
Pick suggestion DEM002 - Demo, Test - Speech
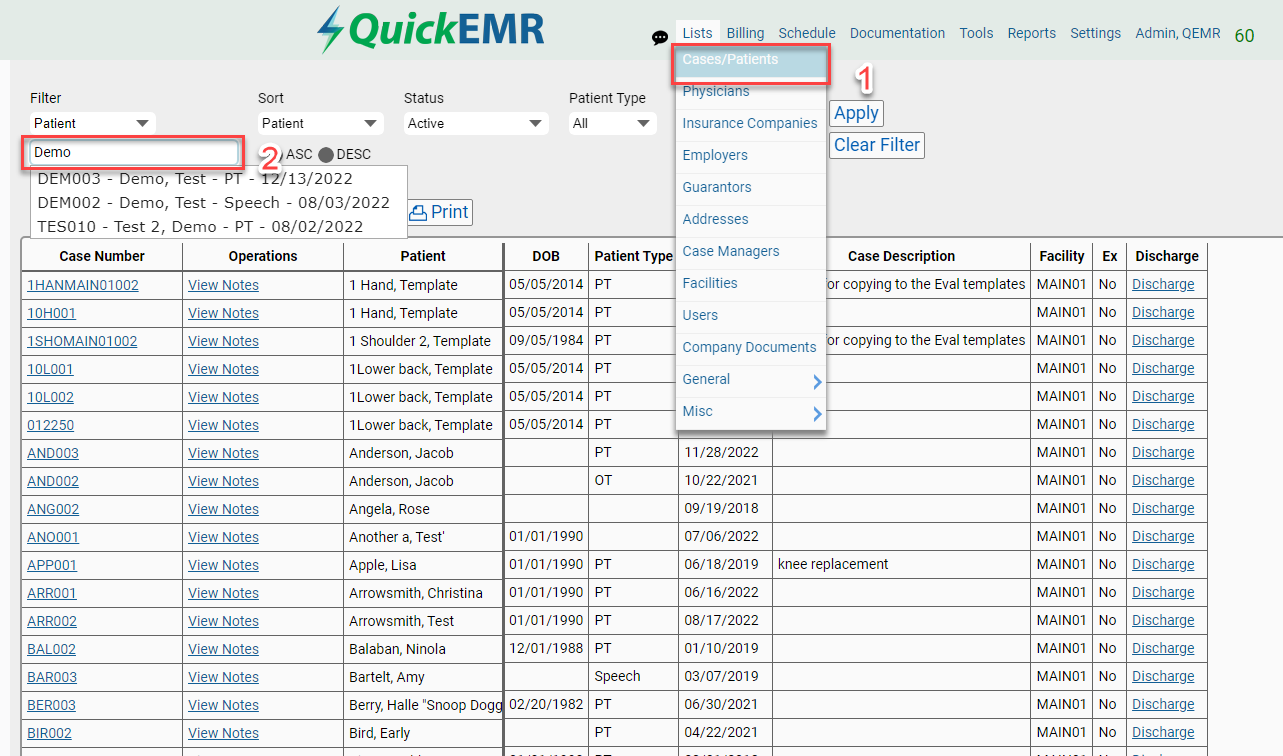(x=219, y=202)
